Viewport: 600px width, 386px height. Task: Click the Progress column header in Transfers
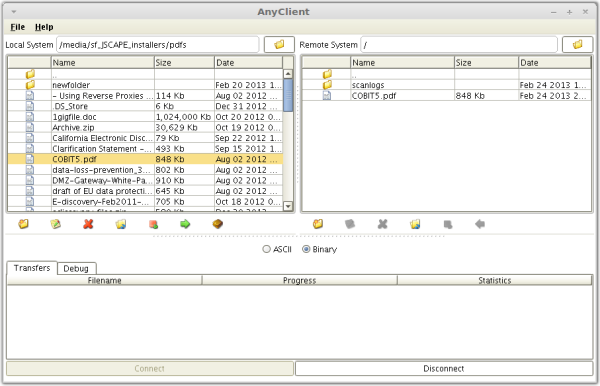(x=300, y=280)
